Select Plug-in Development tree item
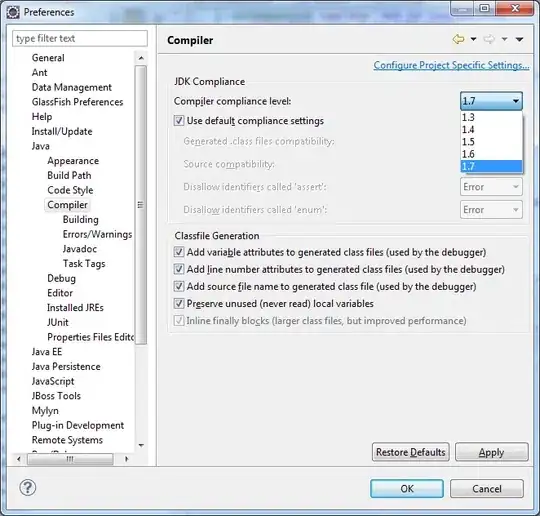Screen dimensions: 540x516 coord(77,425)
